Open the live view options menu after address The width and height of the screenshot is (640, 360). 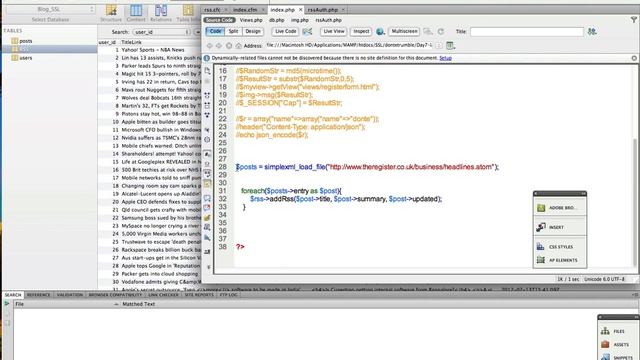451,46
